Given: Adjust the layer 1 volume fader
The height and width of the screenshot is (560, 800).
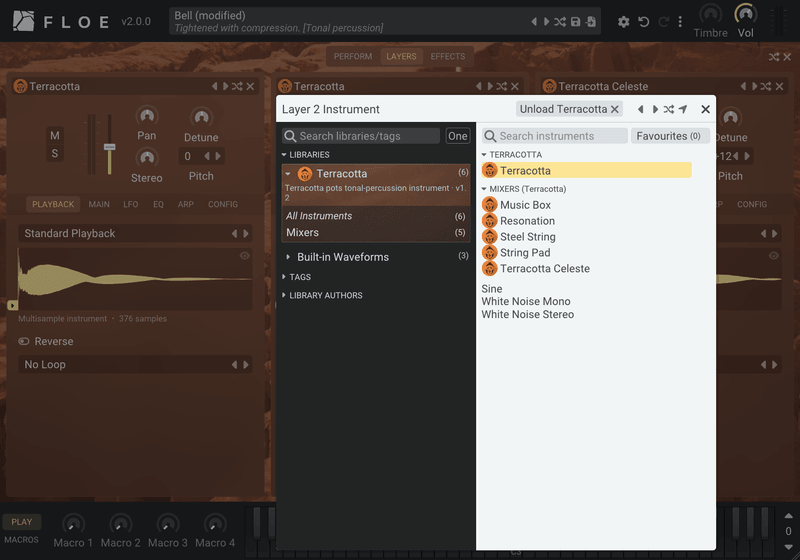Looking at the screenshot, I should click(109, 147).
